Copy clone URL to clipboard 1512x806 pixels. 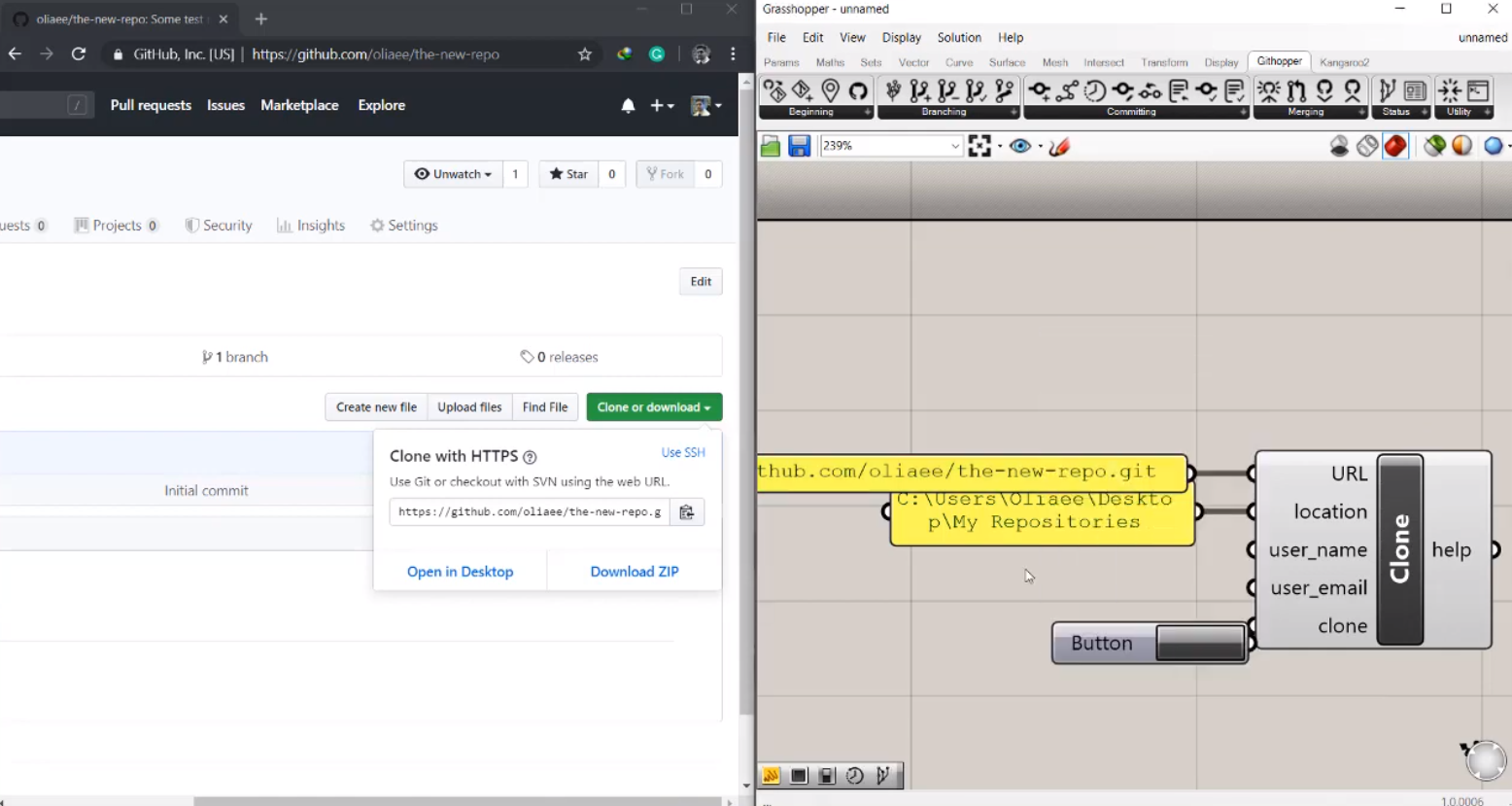click(x=686, y=512)
